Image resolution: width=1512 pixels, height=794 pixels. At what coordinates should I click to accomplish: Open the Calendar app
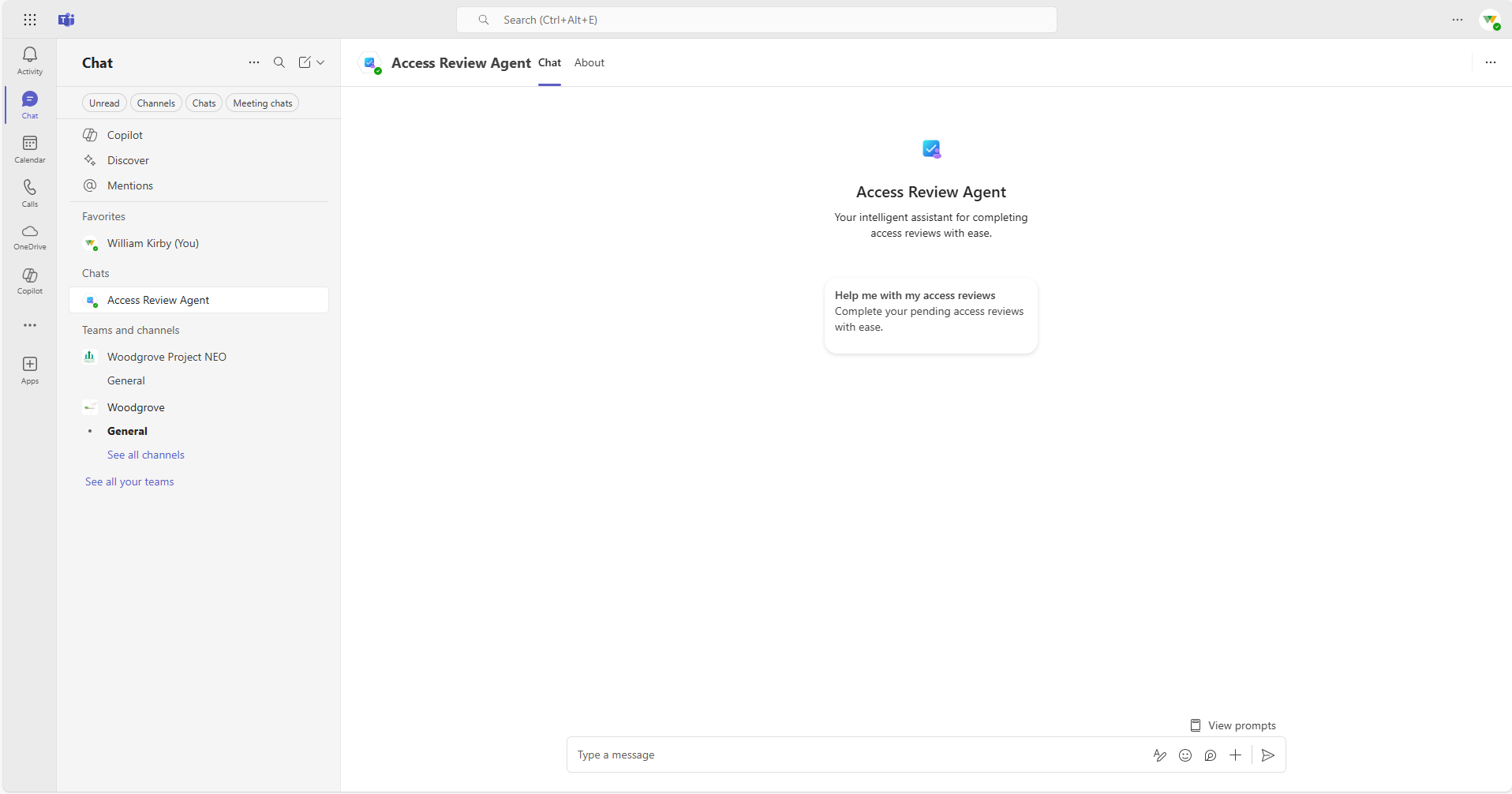[30, 149]
